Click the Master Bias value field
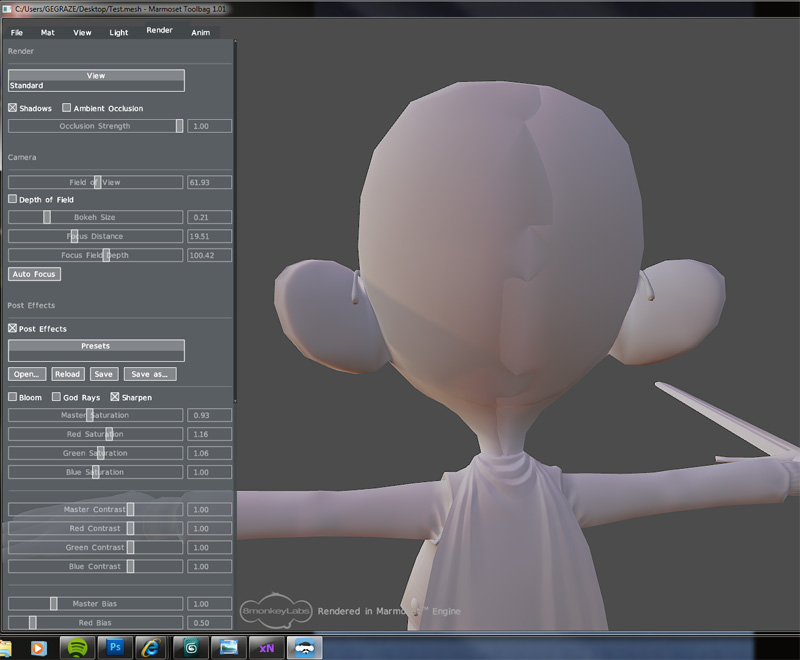Viewport: 800px width, 660px height. click(x=209, y=603)
